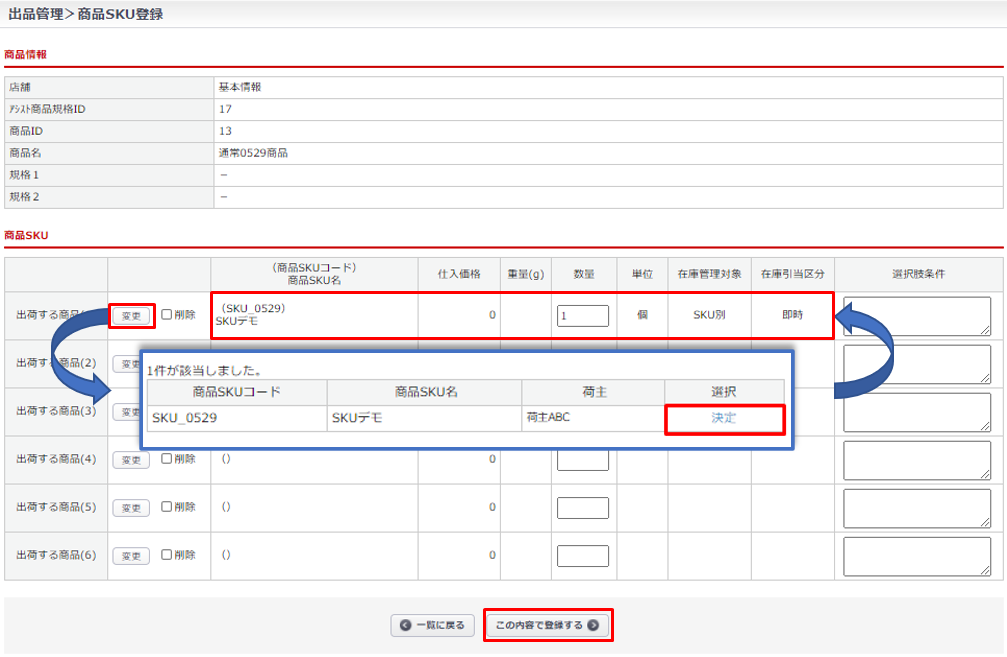Click (SKU_0529) SKUデモ cell in first SKU row
Screen dimensions: 1007x657
[x=315, y=315]
